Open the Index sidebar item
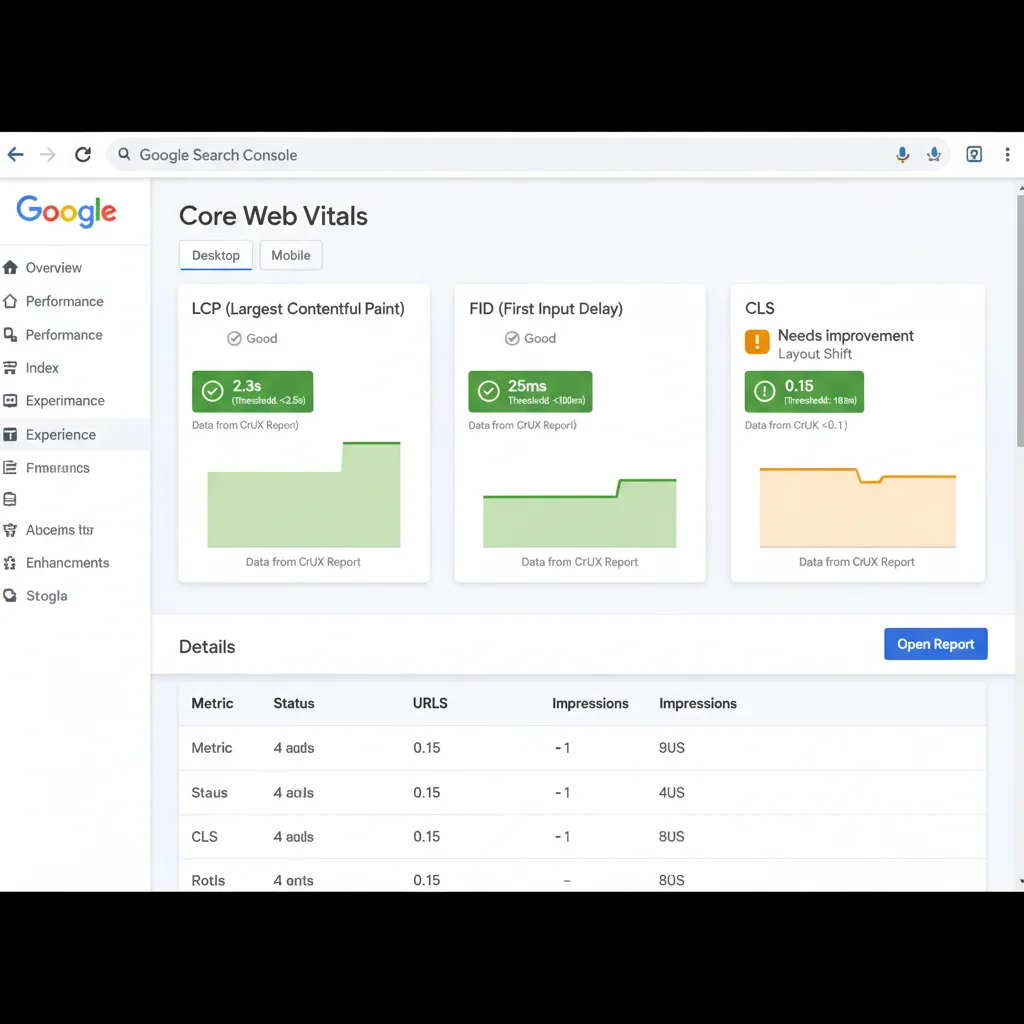 point(42,368)
